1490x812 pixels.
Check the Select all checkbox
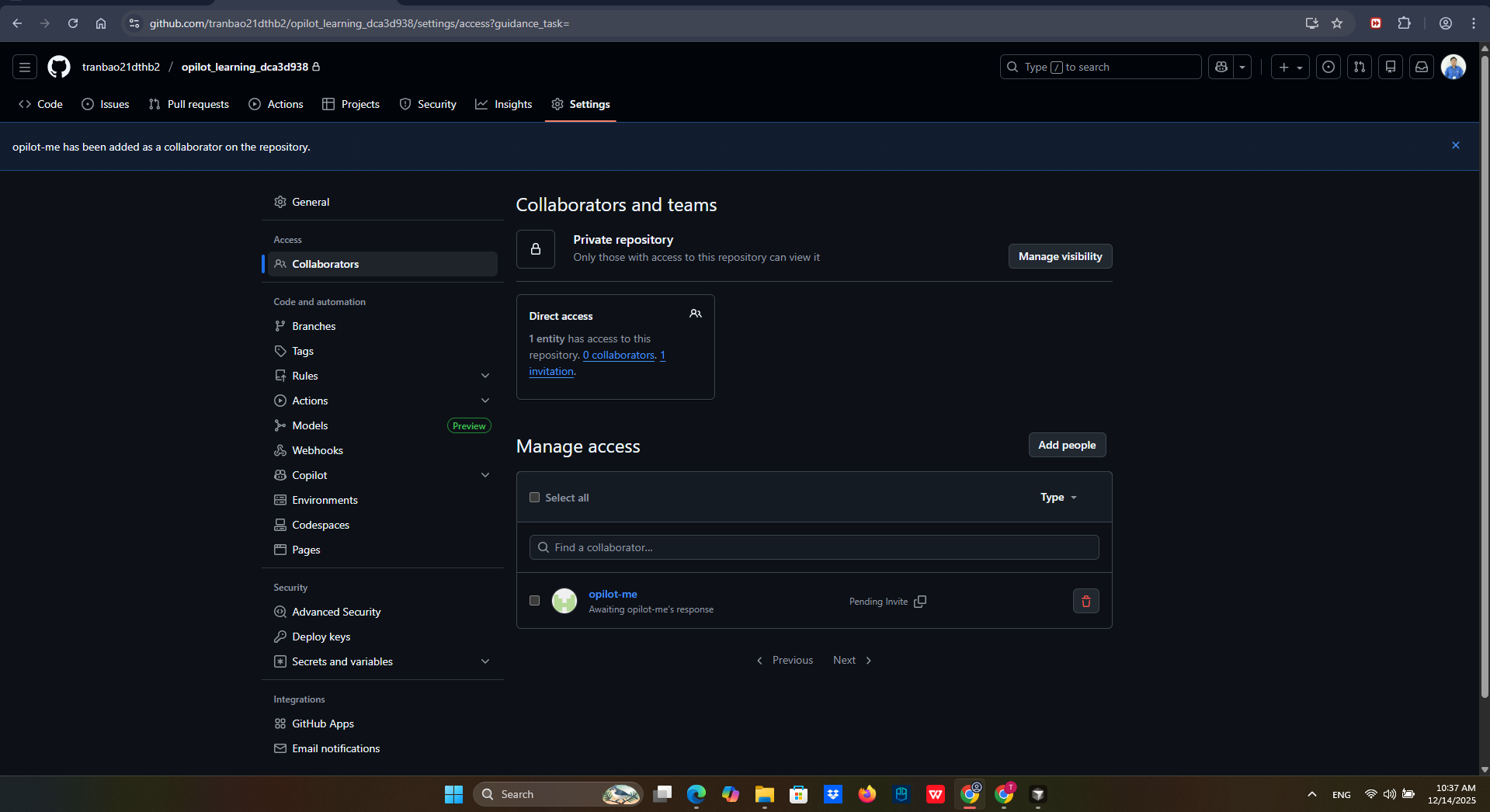(534, 498)
